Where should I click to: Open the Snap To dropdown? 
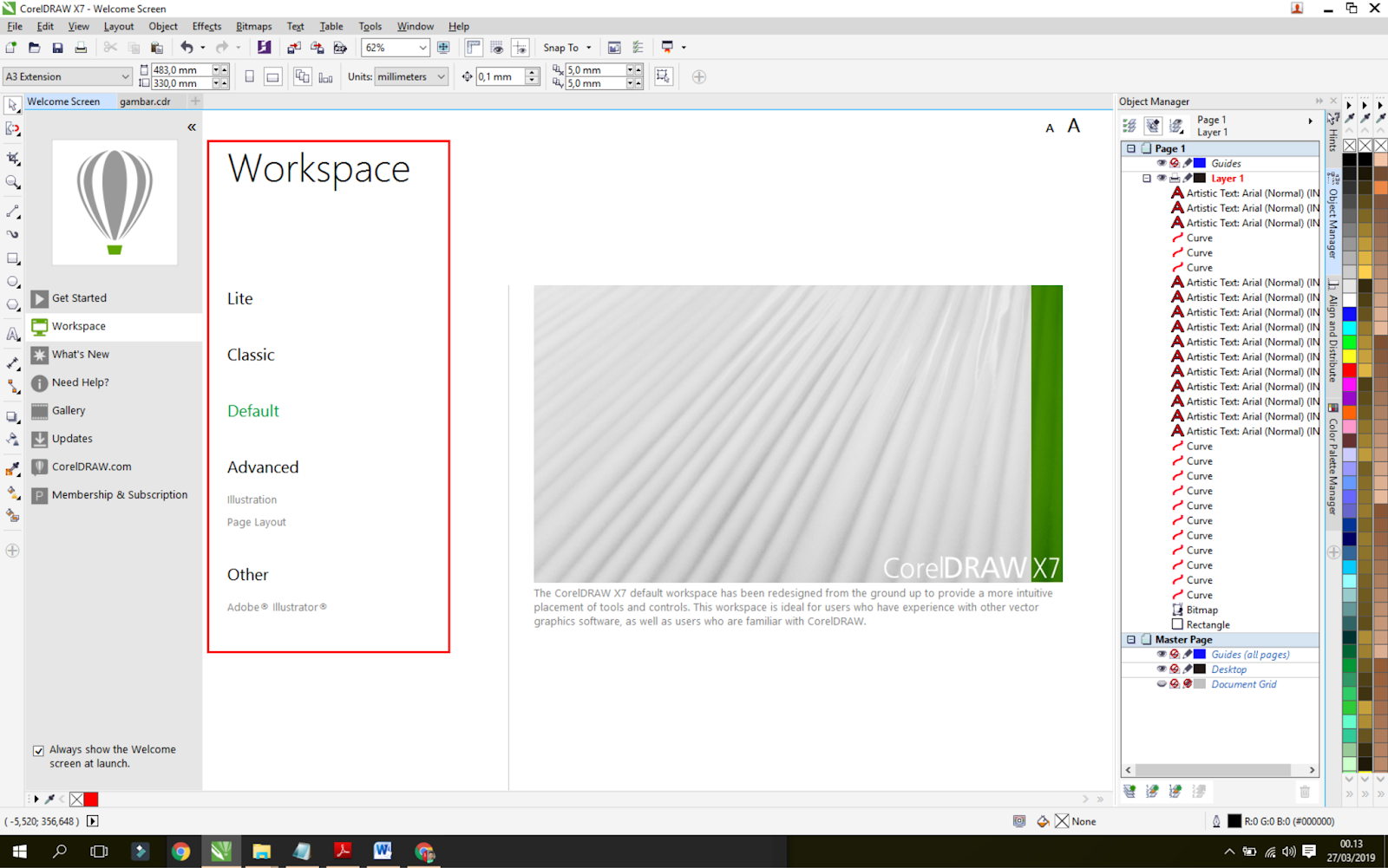point(567,48)
